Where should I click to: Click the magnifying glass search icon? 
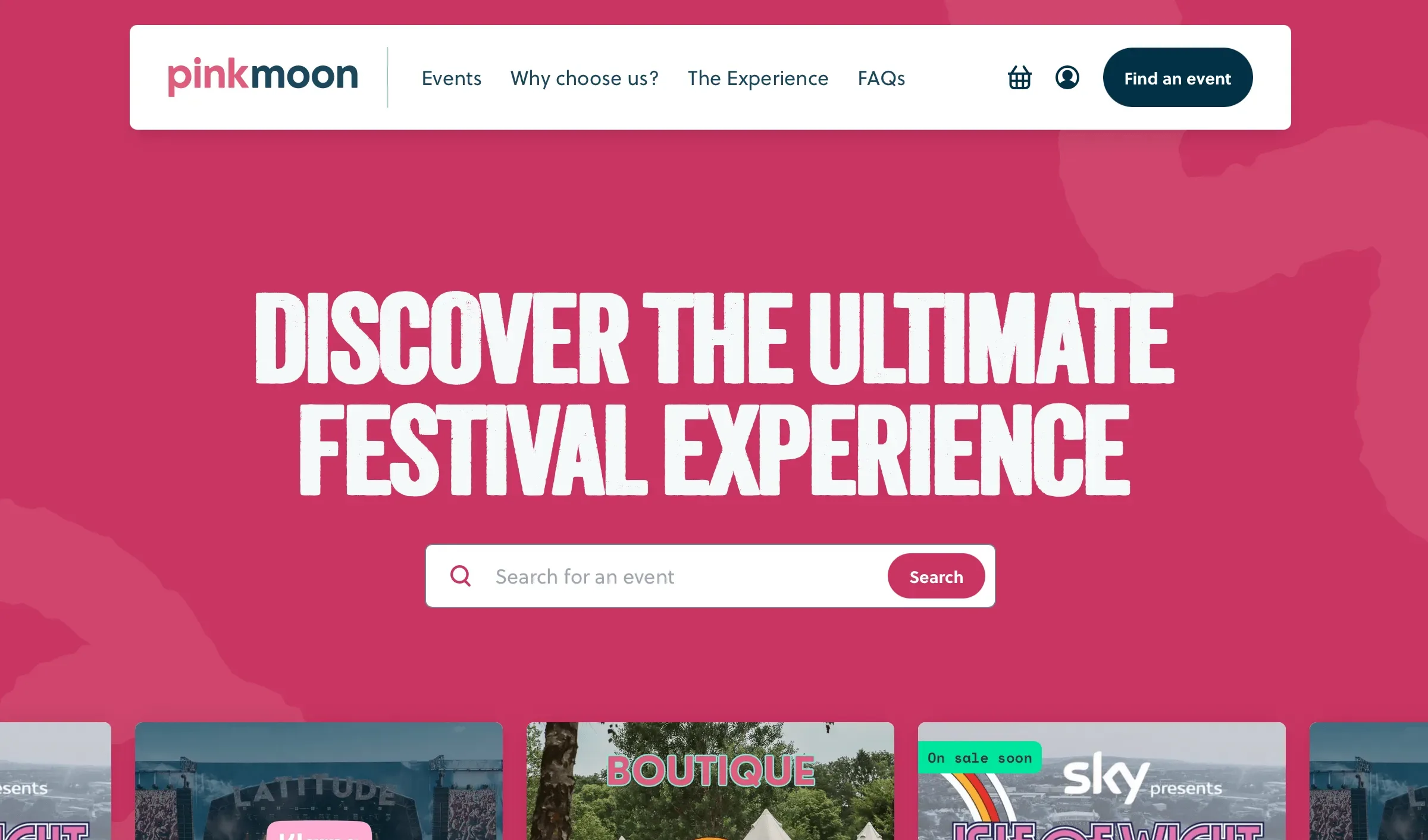coord(461,576)
